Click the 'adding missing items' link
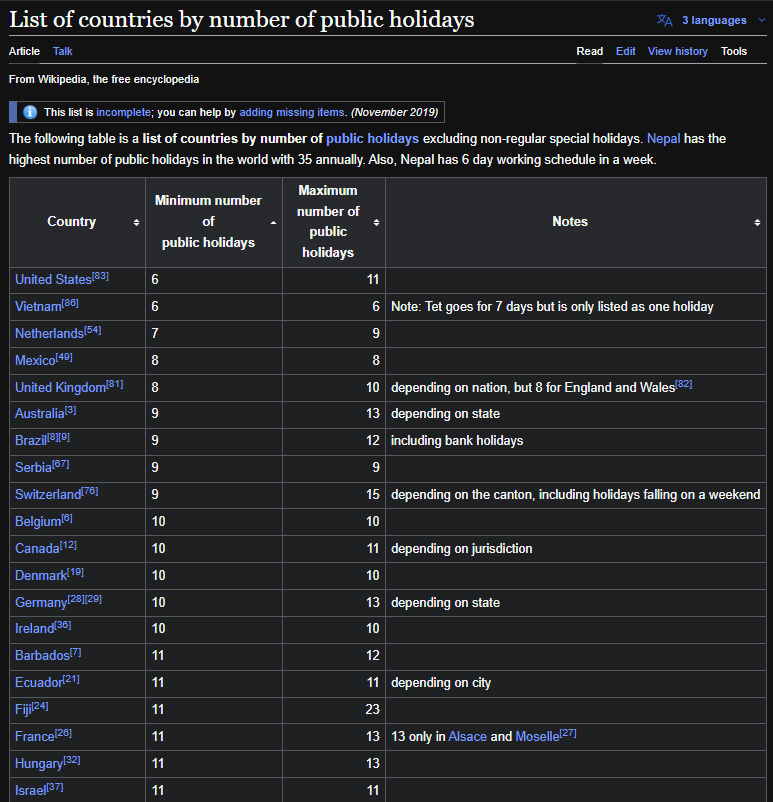 (292, 112)
